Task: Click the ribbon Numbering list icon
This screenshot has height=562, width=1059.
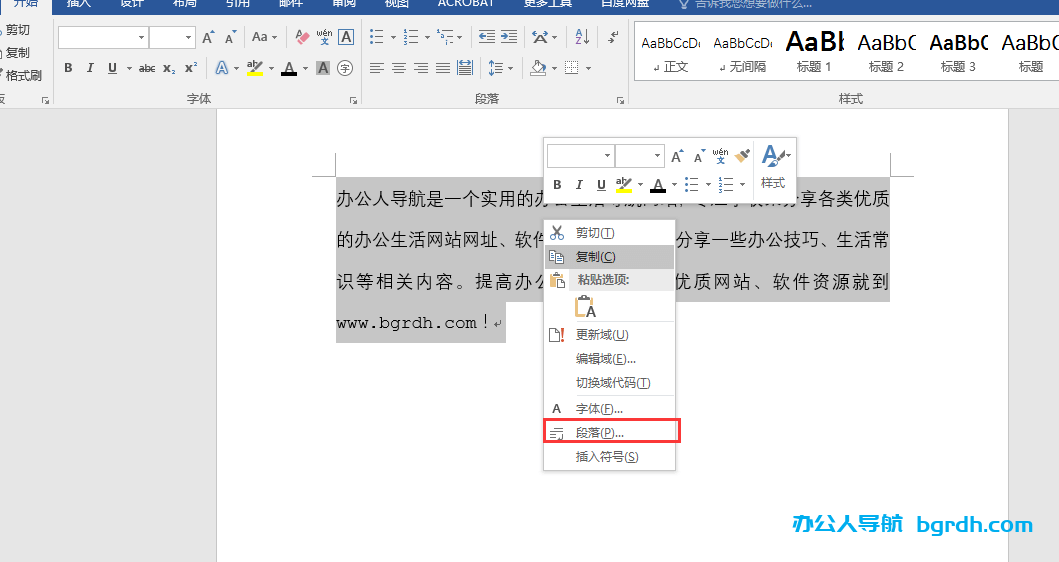Action: [411, 36]
